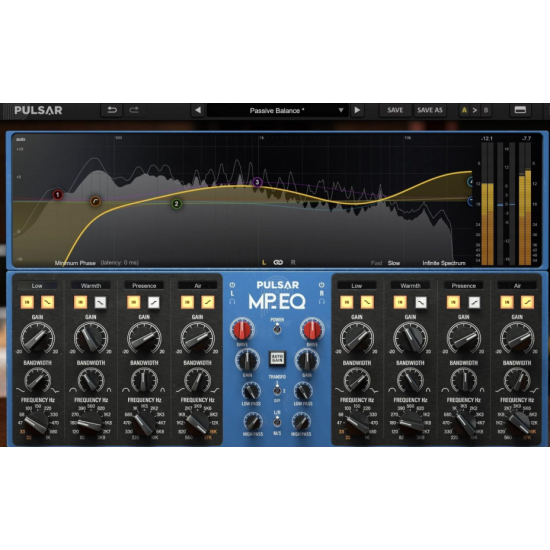This screenshot has width=550, height=550.
Task: Select the B compare state
Action: (486, 110)
